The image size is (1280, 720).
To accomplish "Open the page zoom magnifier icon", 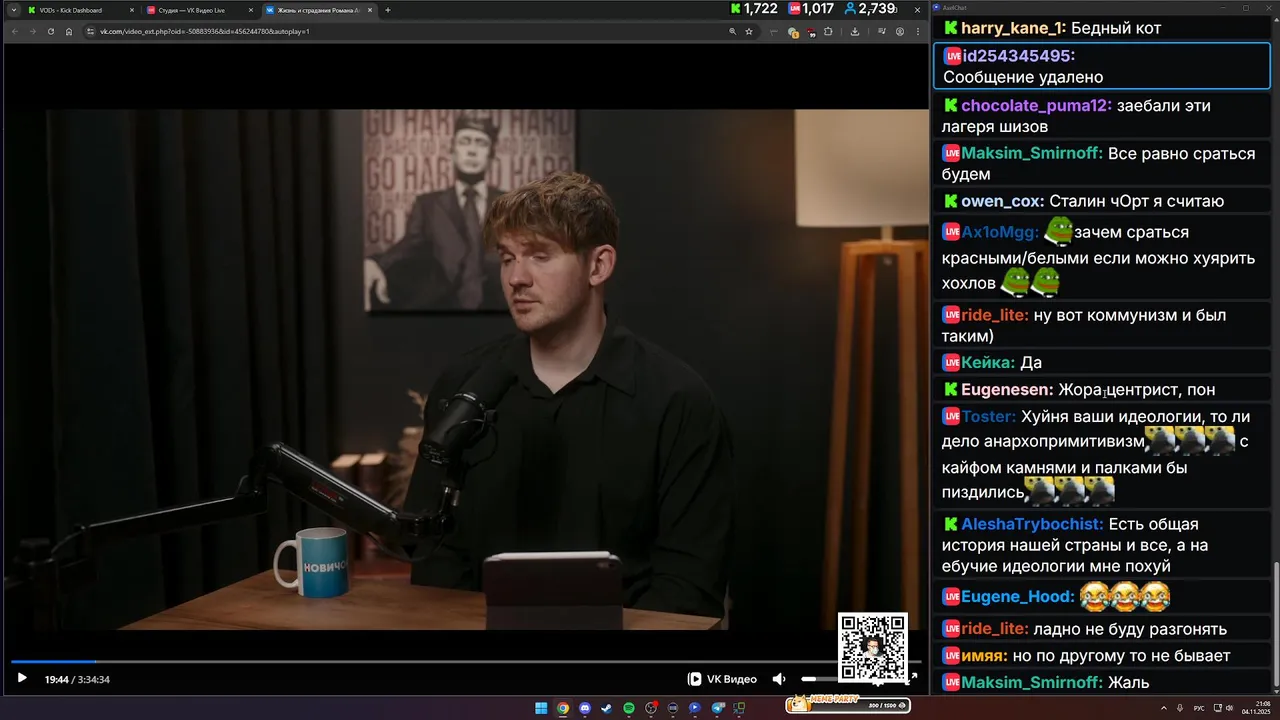I will coord(733,31).
